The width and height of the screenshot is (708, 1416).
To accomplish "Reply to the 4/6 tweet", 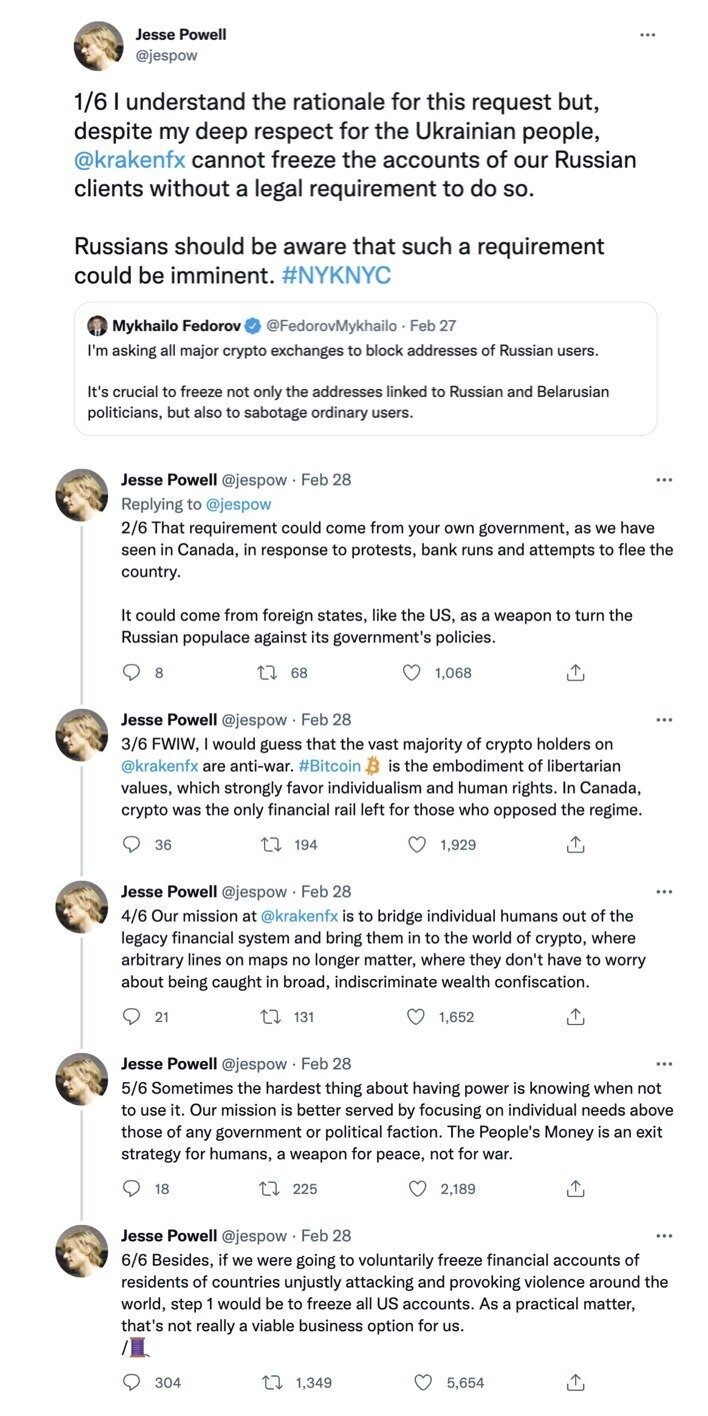I will click(x=132, y=1017).
